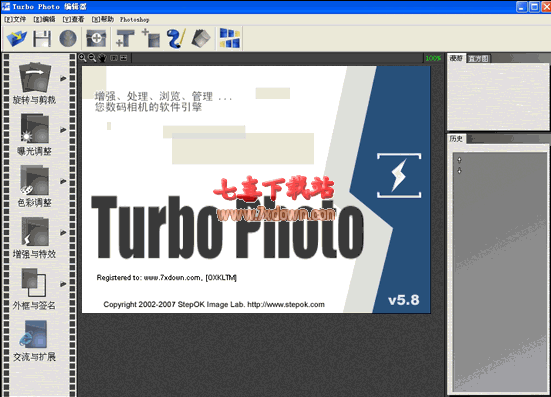This screenshot has height=397, width=551.
Task: Save the image with the floppy disk icon
Action: coord(42,38)
